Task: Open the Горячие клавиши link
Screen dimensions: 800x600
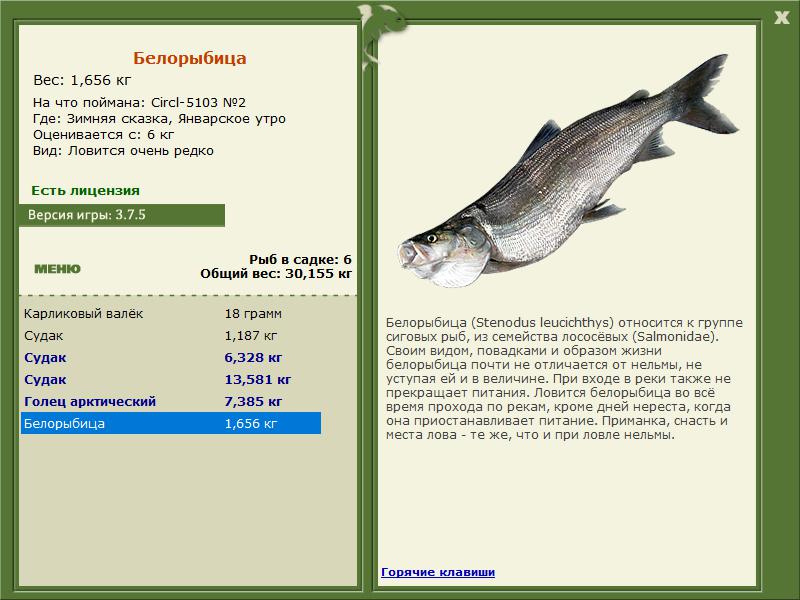Action: point(438,572)
